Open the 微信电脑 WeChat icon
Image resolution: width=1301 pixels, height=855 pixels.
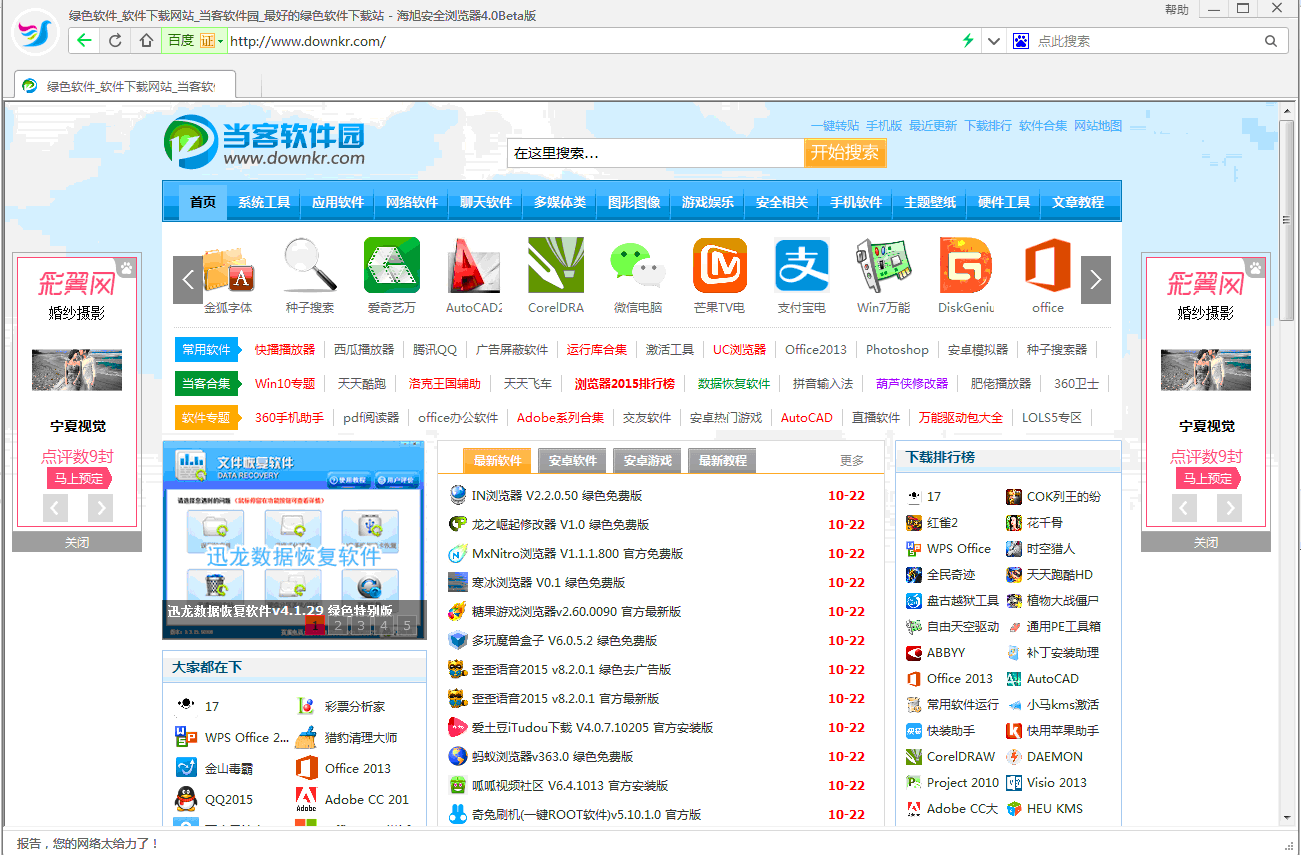638,265
